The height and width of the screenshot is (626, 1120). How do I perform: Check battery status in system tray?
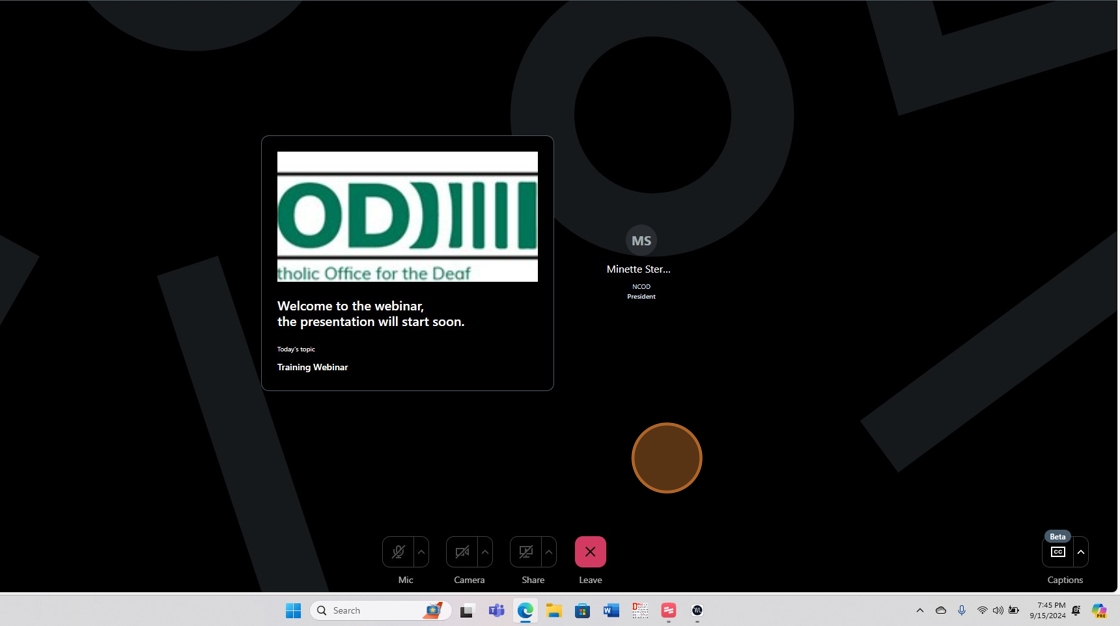1014,610
